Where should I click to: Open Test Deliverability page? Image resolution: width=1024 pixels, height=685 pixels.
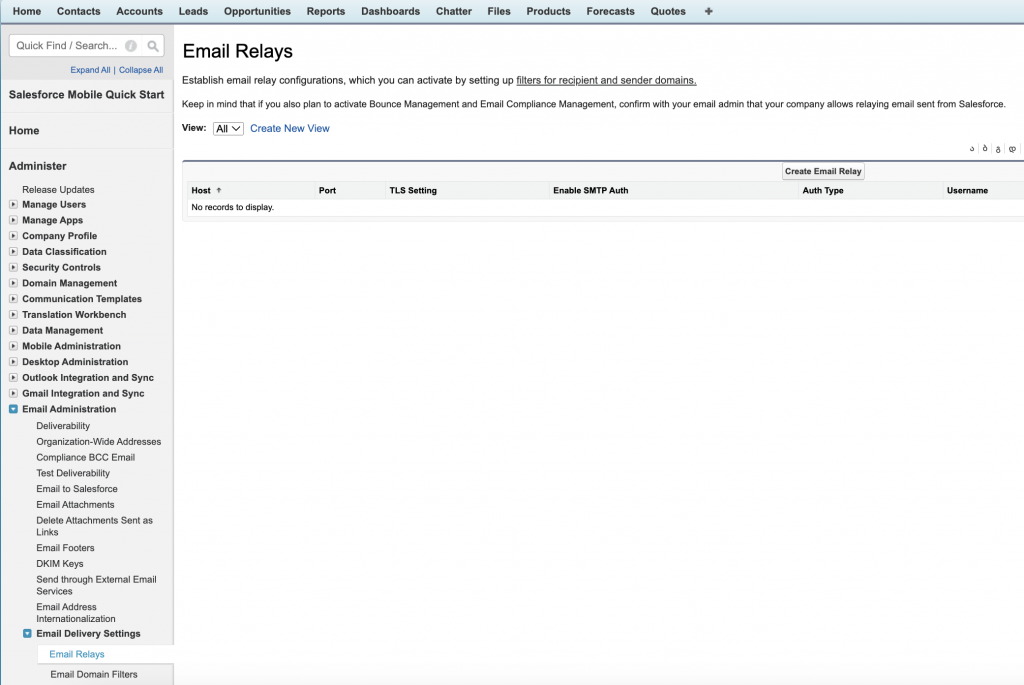[x=73, y=473]
